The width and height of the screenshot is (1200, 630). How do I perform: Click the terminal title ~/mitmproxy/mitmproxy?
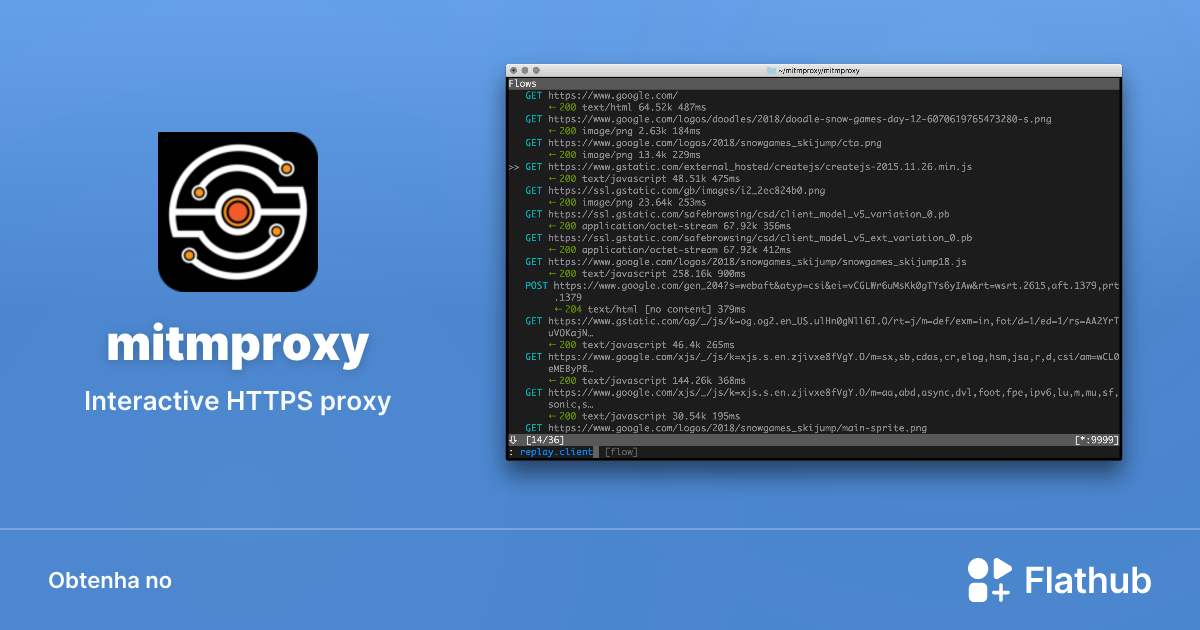tap(818, 70)
